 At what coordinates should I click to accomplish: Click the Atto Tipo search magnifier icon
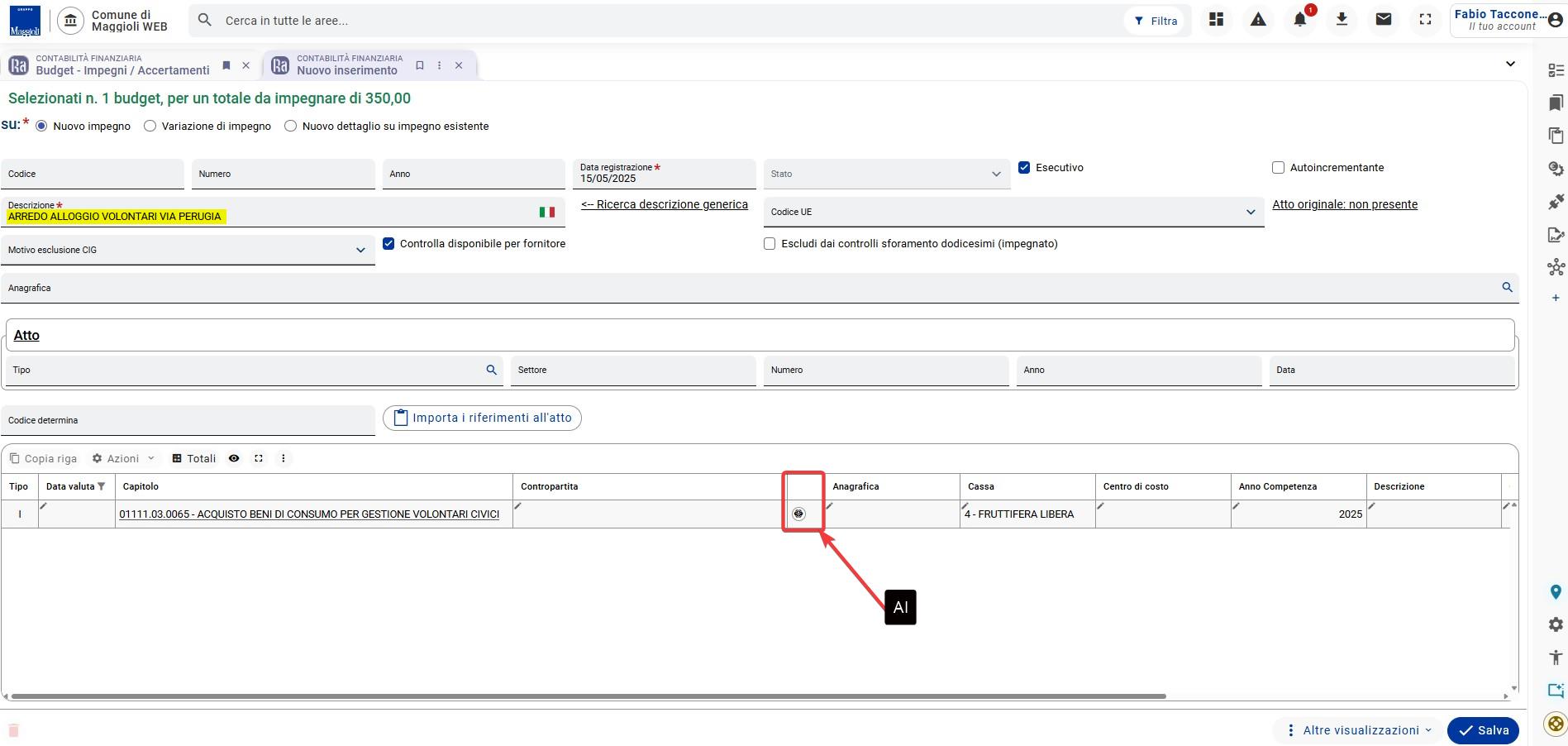[491, 370]
